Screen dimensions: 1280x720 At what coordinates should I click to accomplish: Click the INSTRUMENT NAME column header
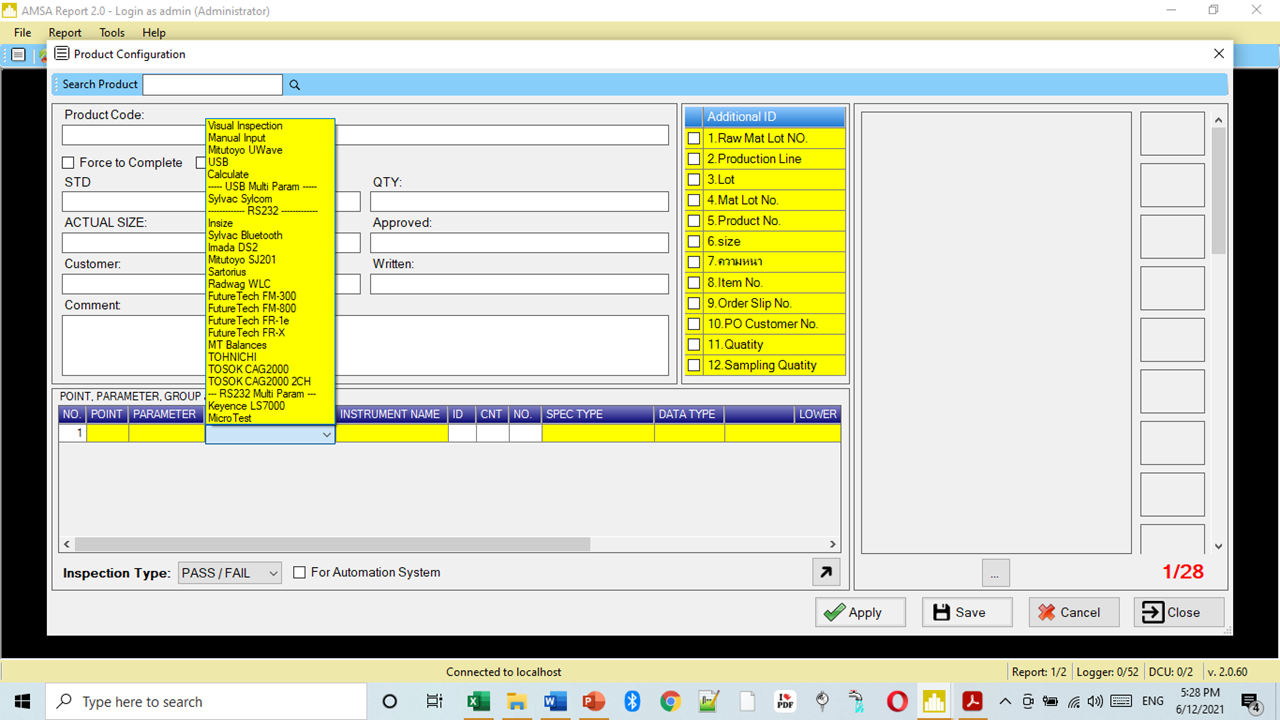coord(391,414)
